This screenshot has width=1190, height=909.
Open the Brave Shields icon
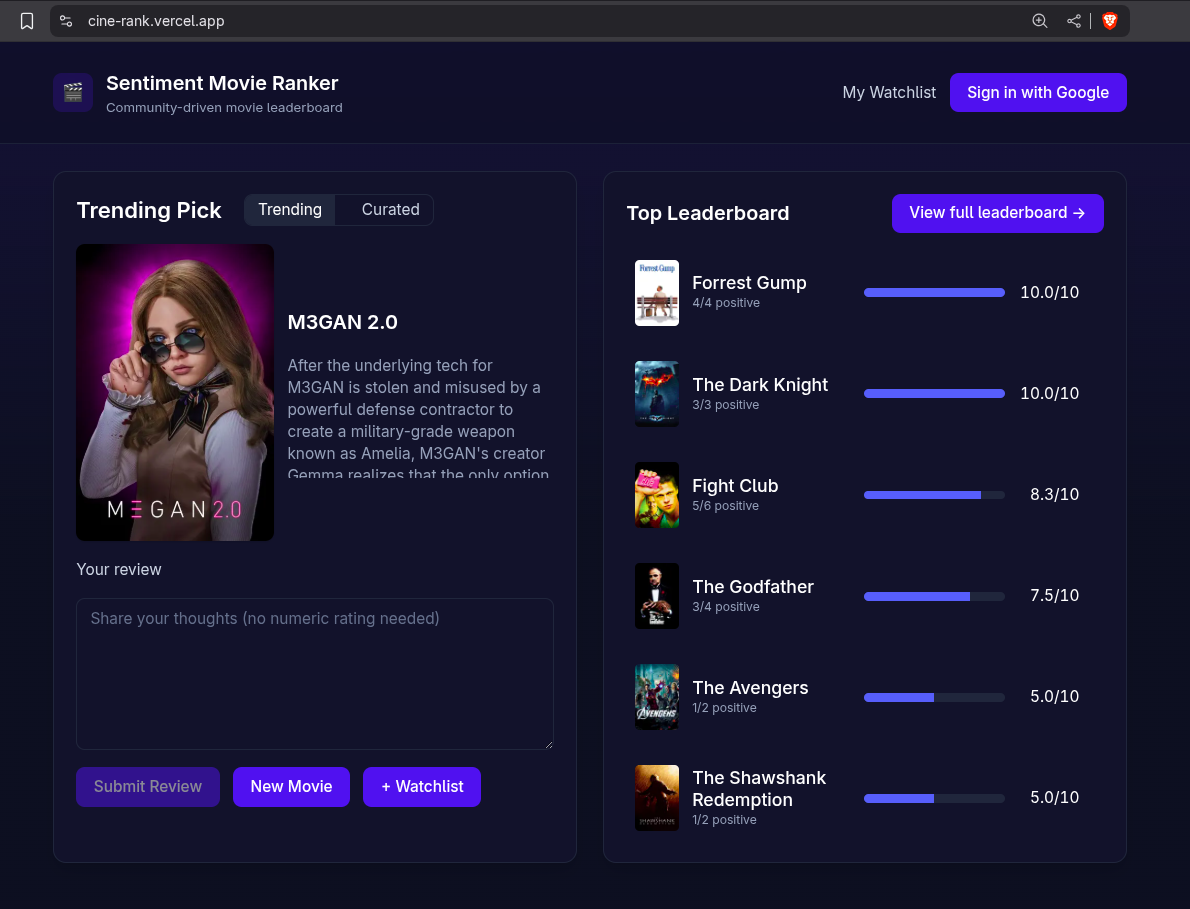pyautogui.click(x=1110, y=20)
